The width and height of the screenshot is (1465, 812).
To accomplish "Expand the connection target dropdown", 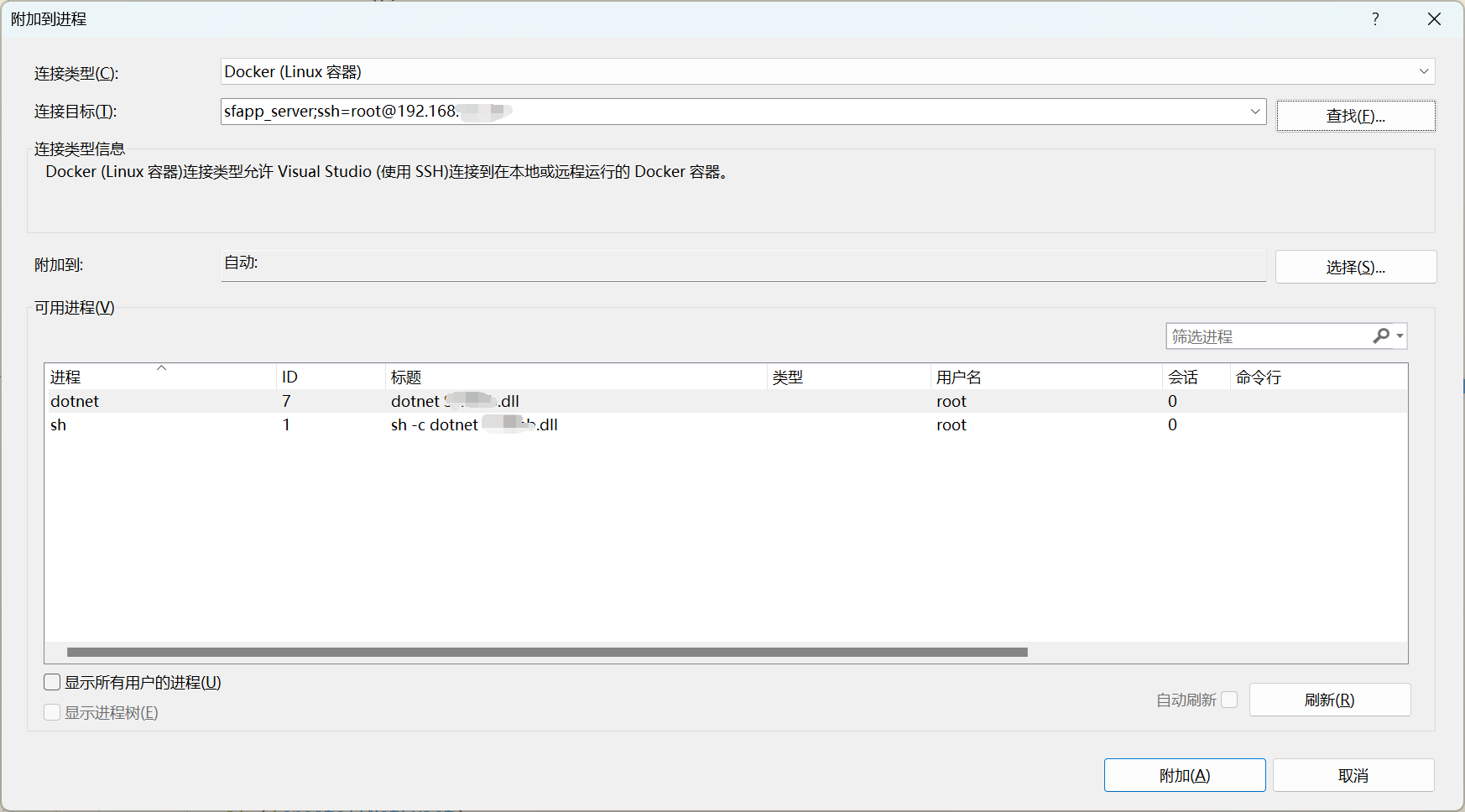I will click(x=1255, y=112).
